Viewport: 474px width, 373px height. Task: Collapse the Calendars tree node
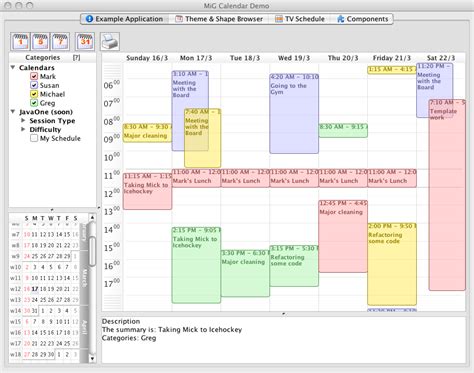[x=13, y=68]
